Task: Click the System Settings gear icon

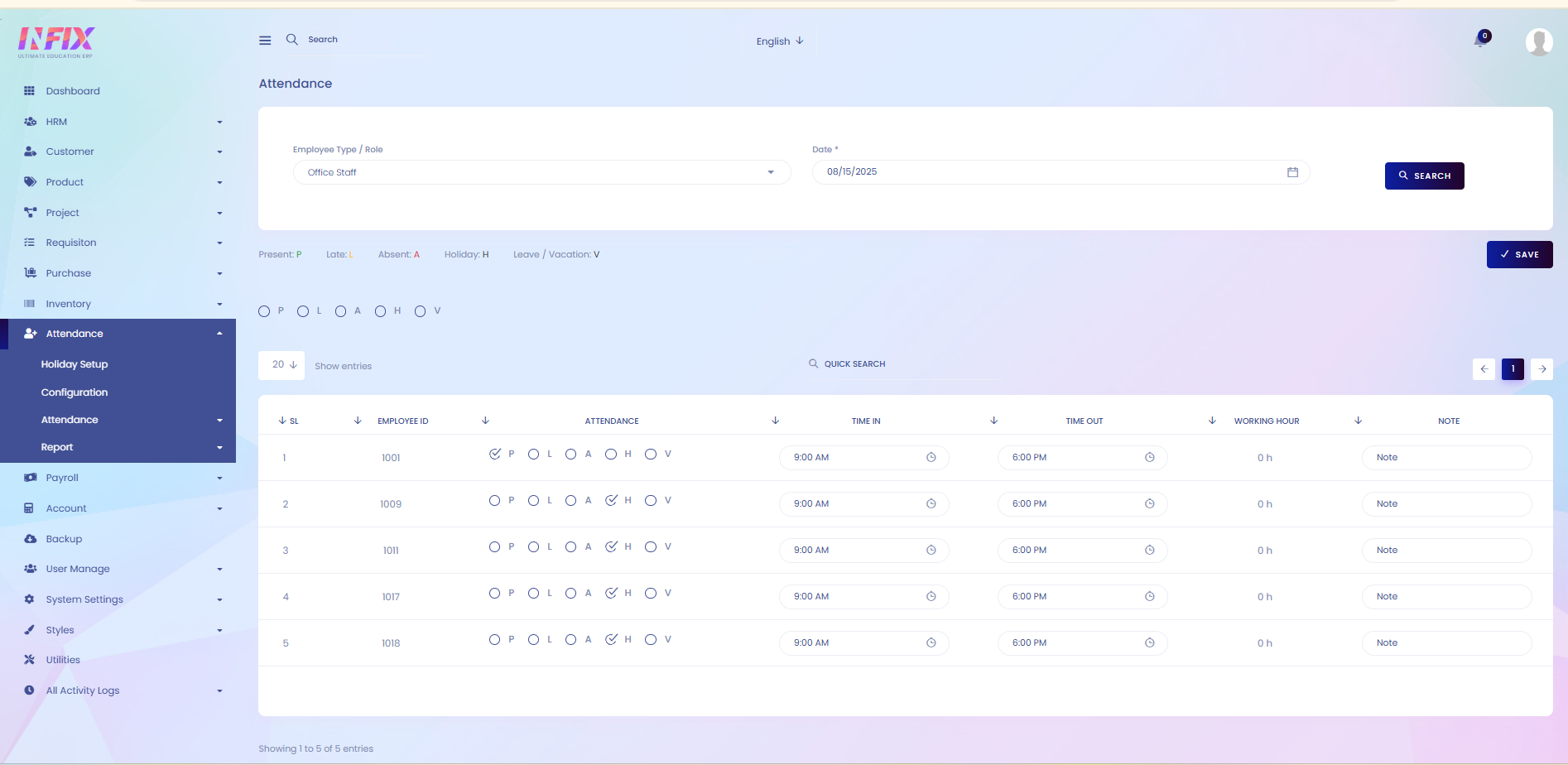Action: [29, 599]
